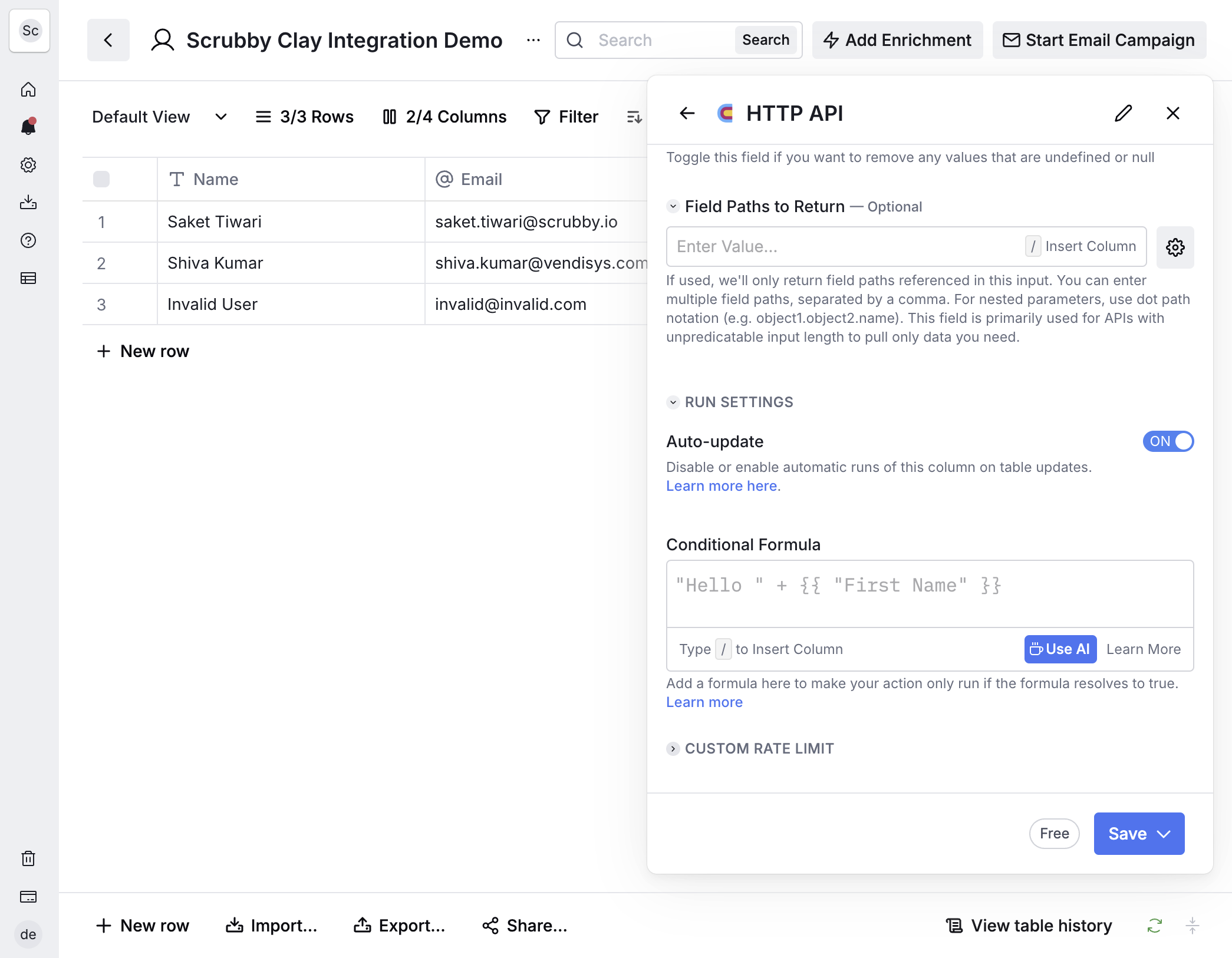Click Share... in the bottom bar
Image resolution: width=1232 pixels, height=958 pixels.
coord(525,926)
